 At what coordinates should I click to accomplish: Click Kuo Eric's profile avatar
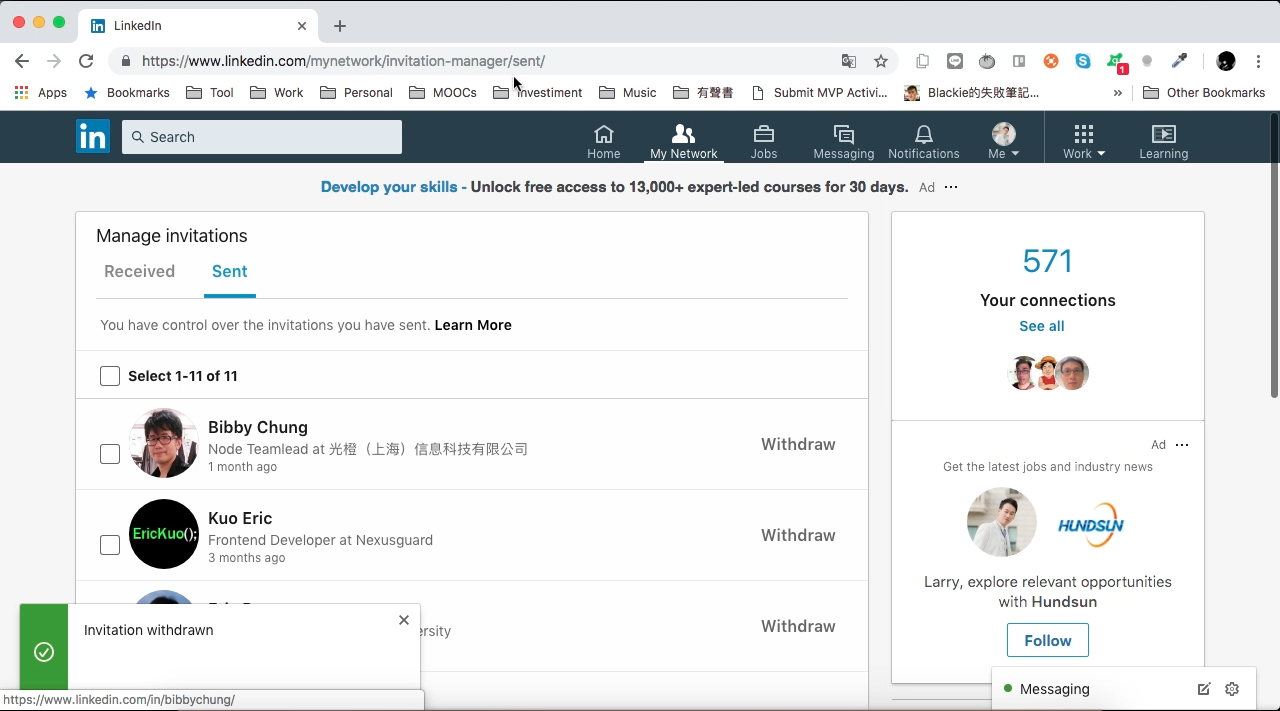(x=164, y=534)
